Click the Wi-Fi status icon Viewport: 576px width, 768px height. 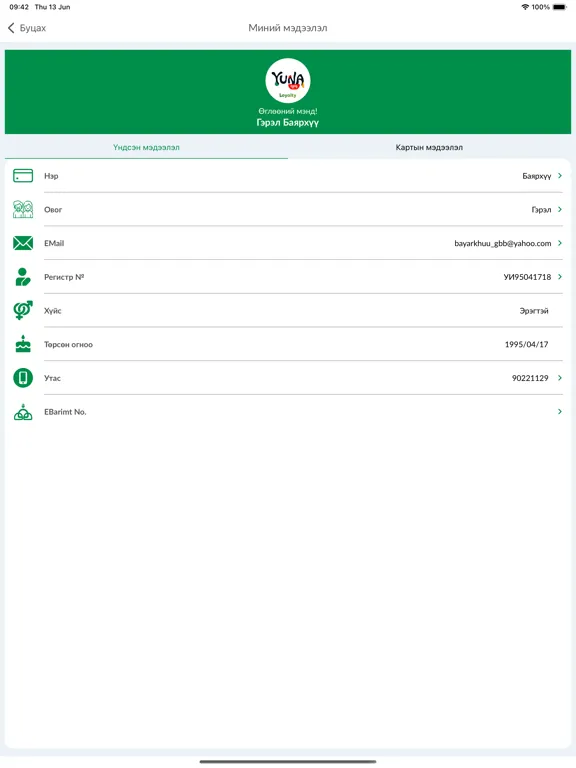point(525,7)
